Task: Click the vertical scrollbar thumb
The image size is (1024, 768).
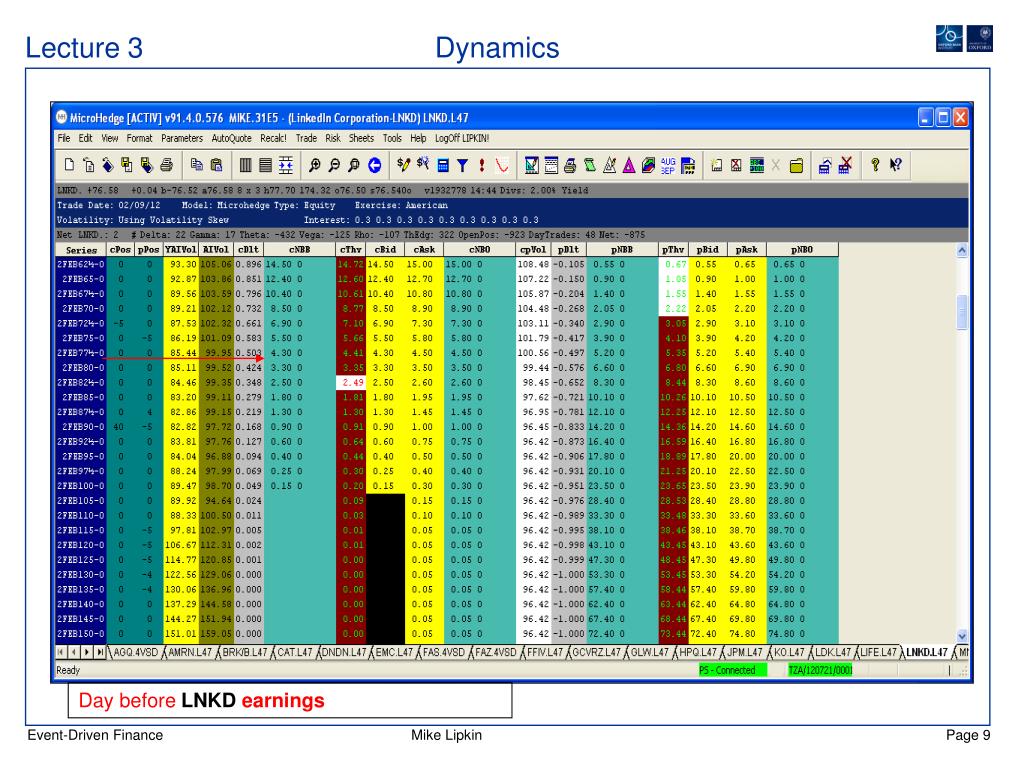Action: (x=961, y=312)
